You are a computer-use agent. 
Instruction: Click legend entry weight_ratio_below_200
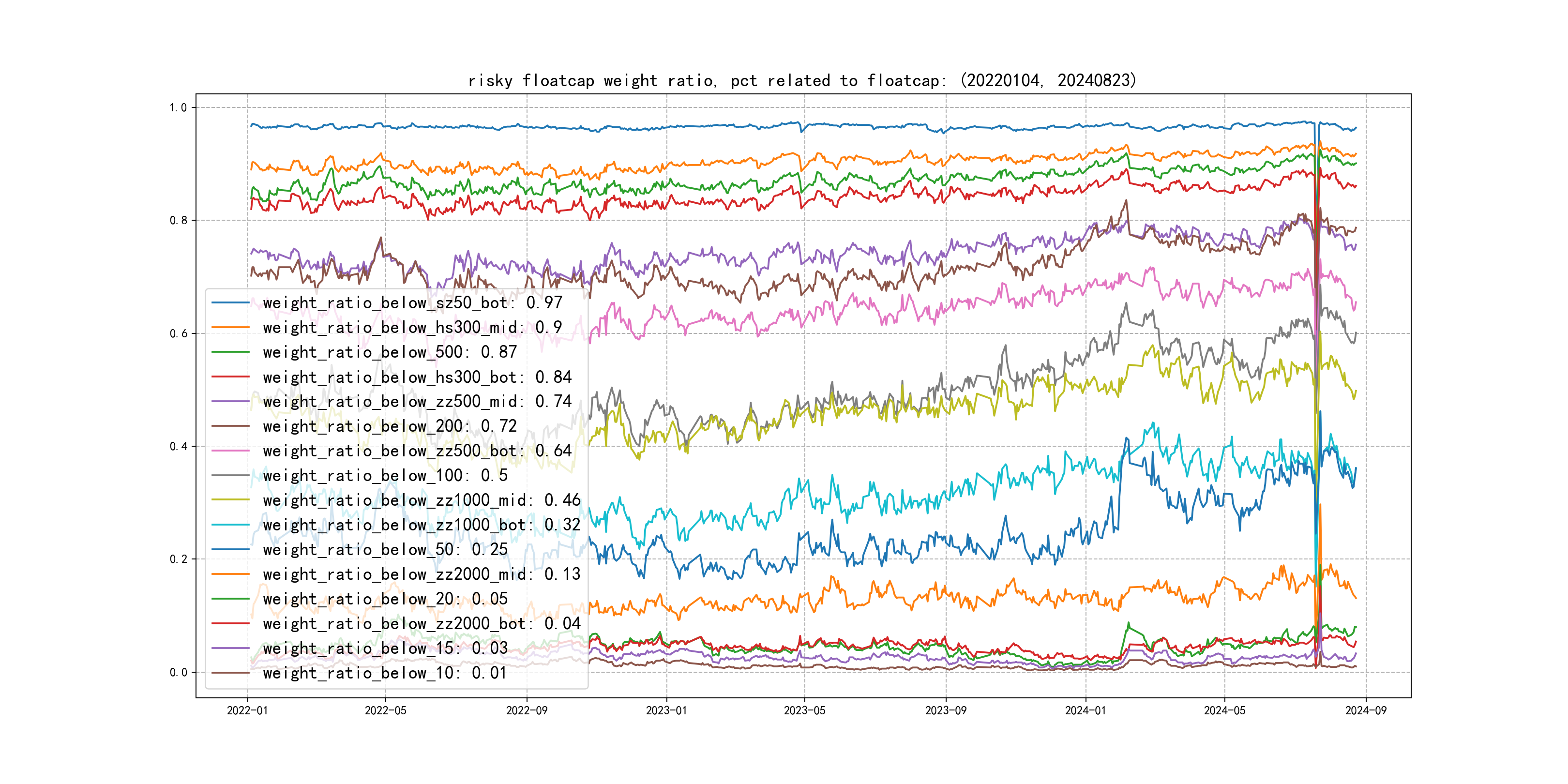click(x=390, y=426)
